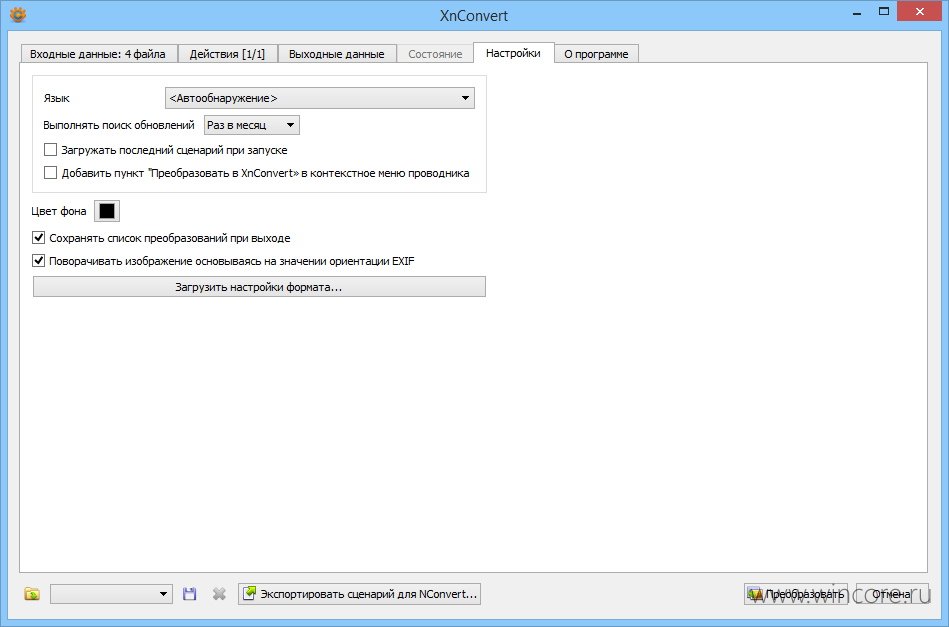Click "Загрузить настройки формата..." button
Image resolution: width=949 pixels, height=627 pixels.
(259, 287)
